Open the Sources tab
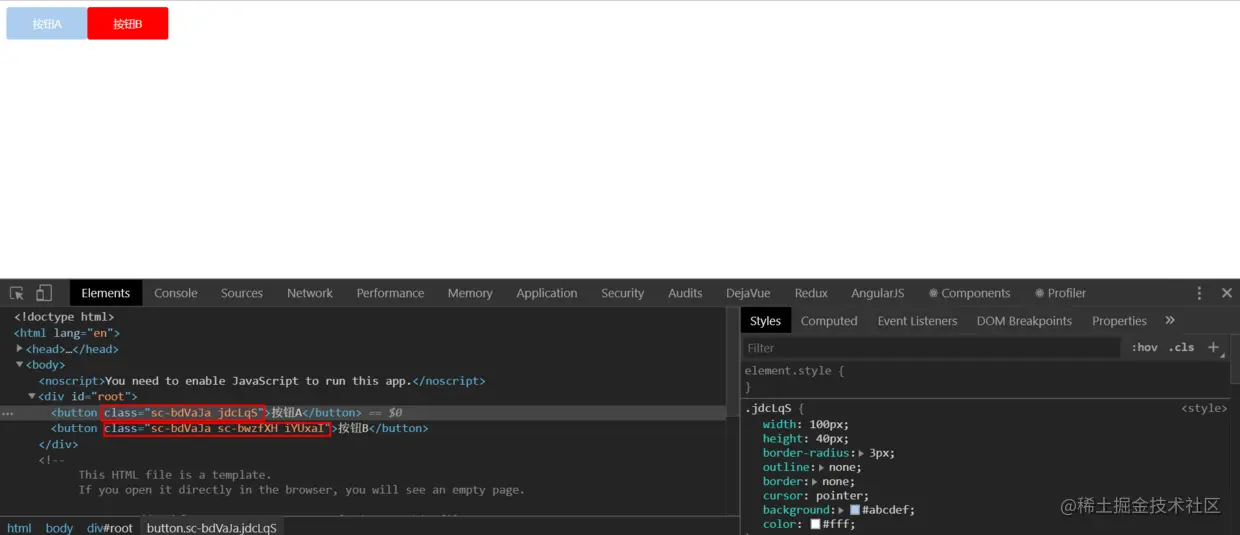 tap(242, 293)
